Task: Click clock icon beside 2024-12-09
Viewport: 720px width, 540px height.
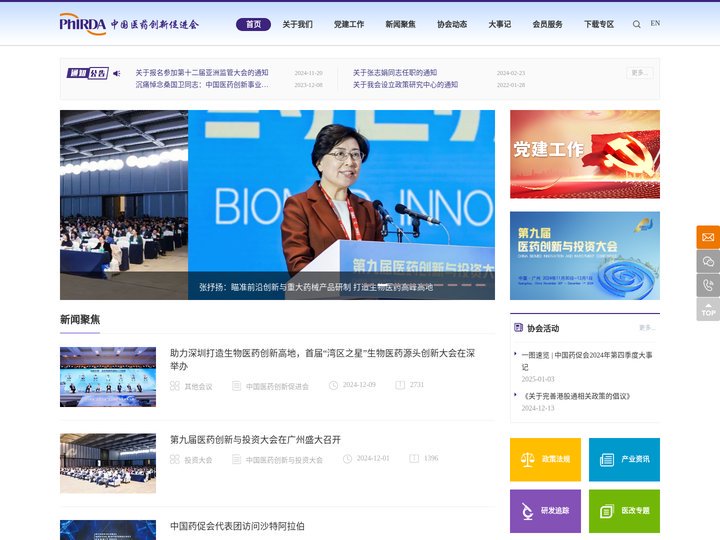Action: [x=333, y=385]
